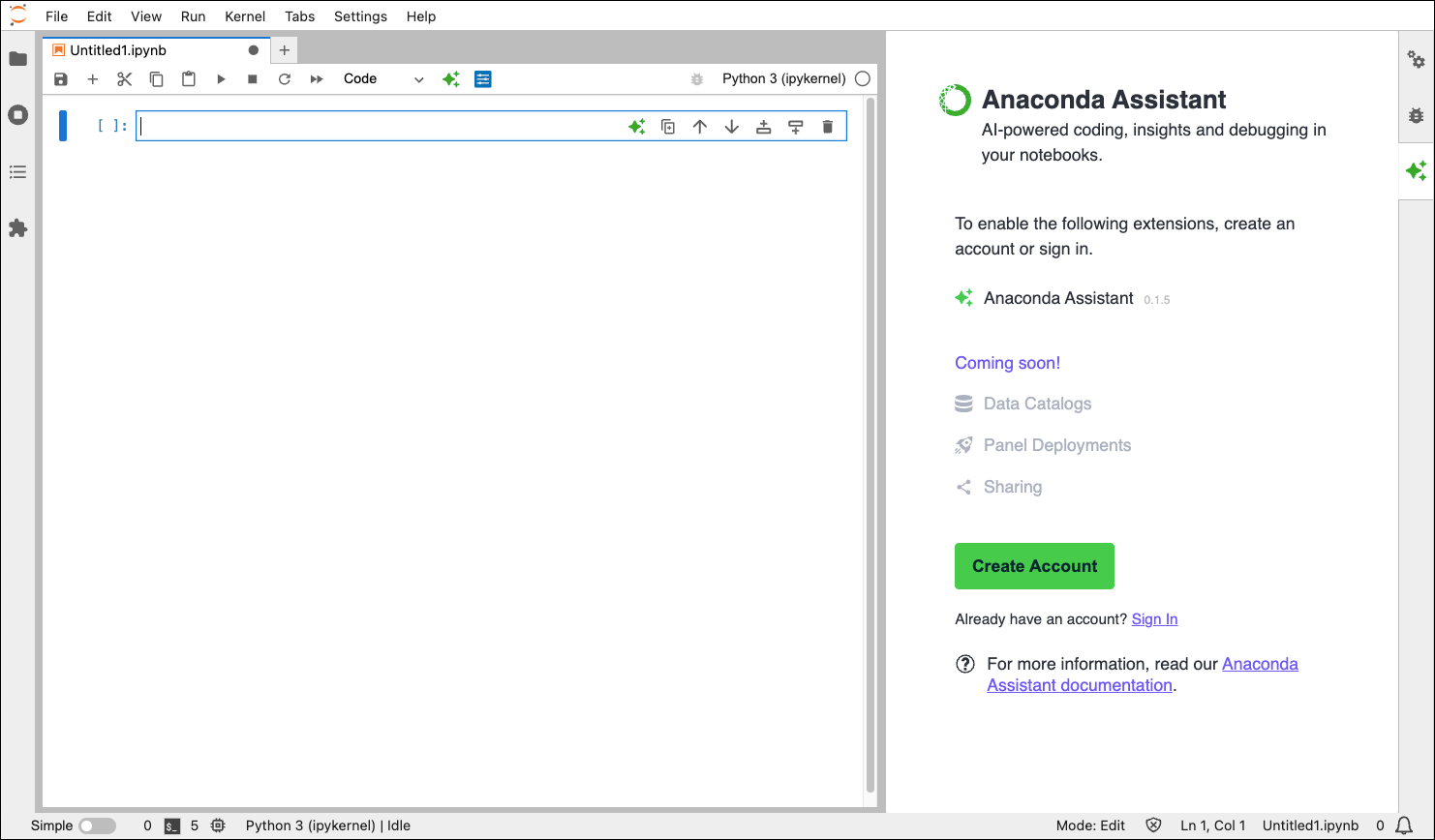This screenshot has width=1435, height=840.
Task: Open the File menu
Action: click(57, 16)
